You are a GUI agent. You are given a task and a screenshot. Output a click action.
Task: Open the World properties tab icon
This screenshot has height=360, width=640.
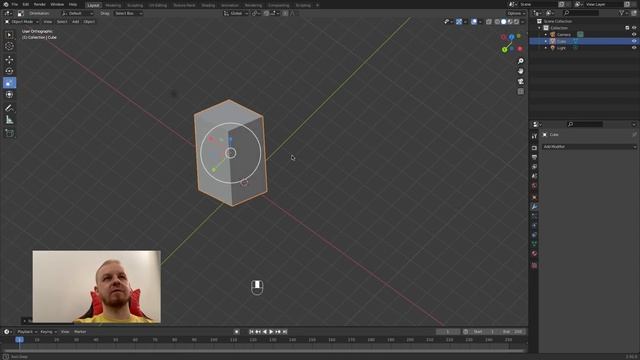[534, 185]
